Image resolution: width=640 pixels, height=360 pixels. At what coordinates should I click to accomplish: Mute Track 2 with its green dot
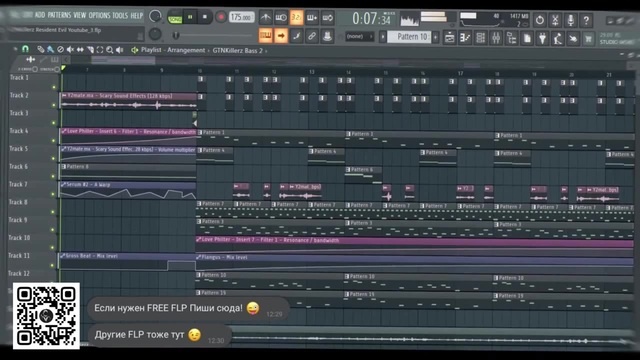tap(53, 105)
